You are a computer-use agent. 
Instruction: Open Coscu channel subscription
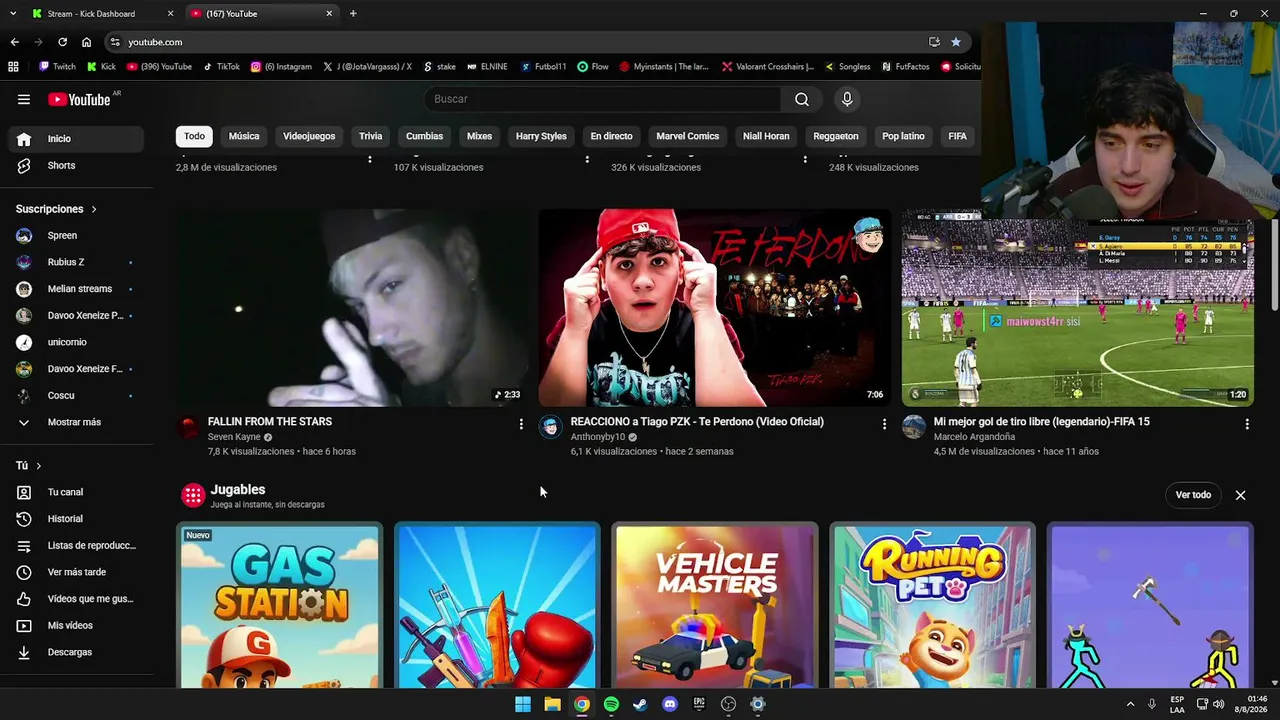[76, 396]
